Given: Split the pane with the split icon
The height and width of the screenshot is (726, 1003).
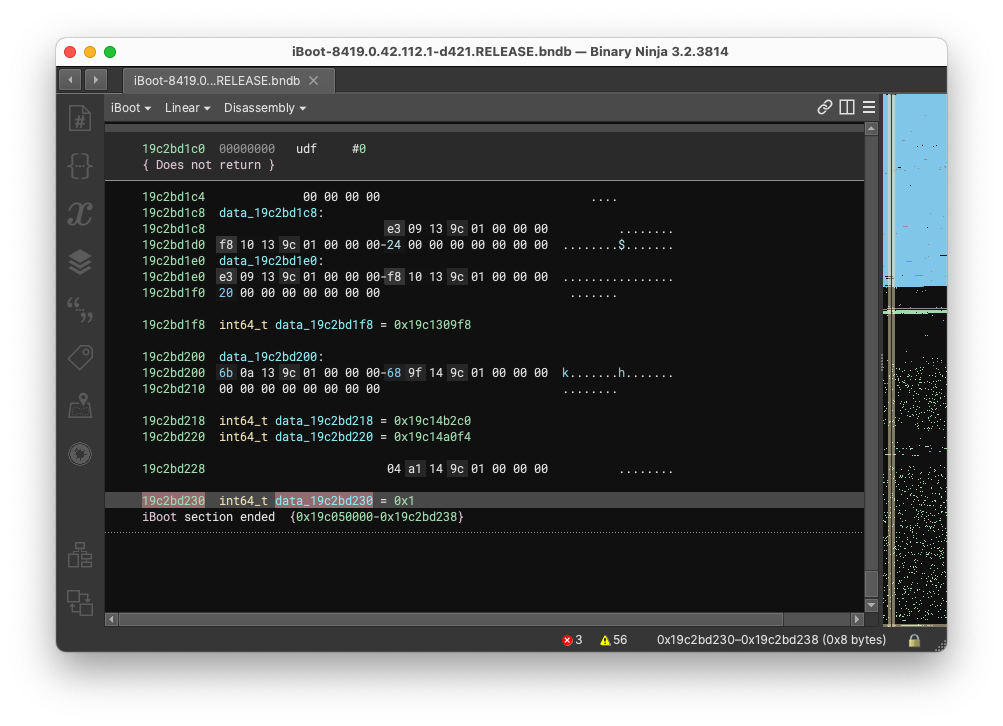Looking at the screenshot, I should (847, 107).
